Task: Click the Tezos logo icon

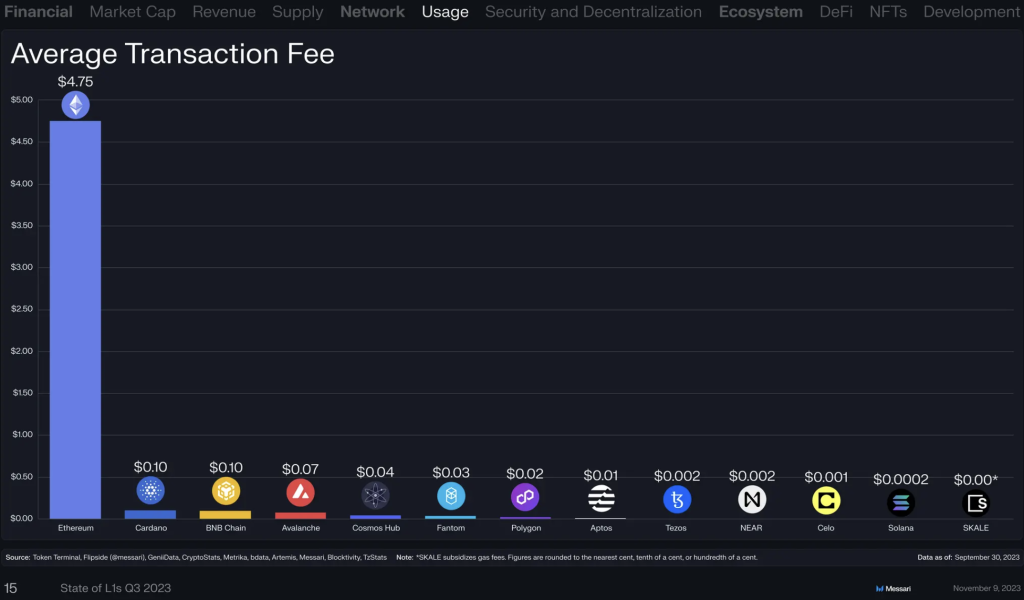Action: click(x=677, y=500)
